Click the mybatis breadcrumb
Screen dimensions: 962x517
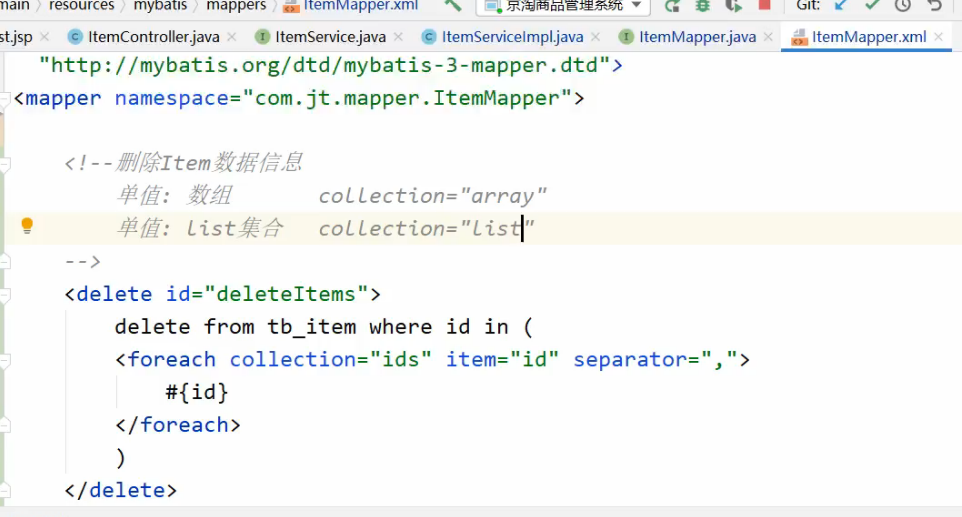click(160, 6)
